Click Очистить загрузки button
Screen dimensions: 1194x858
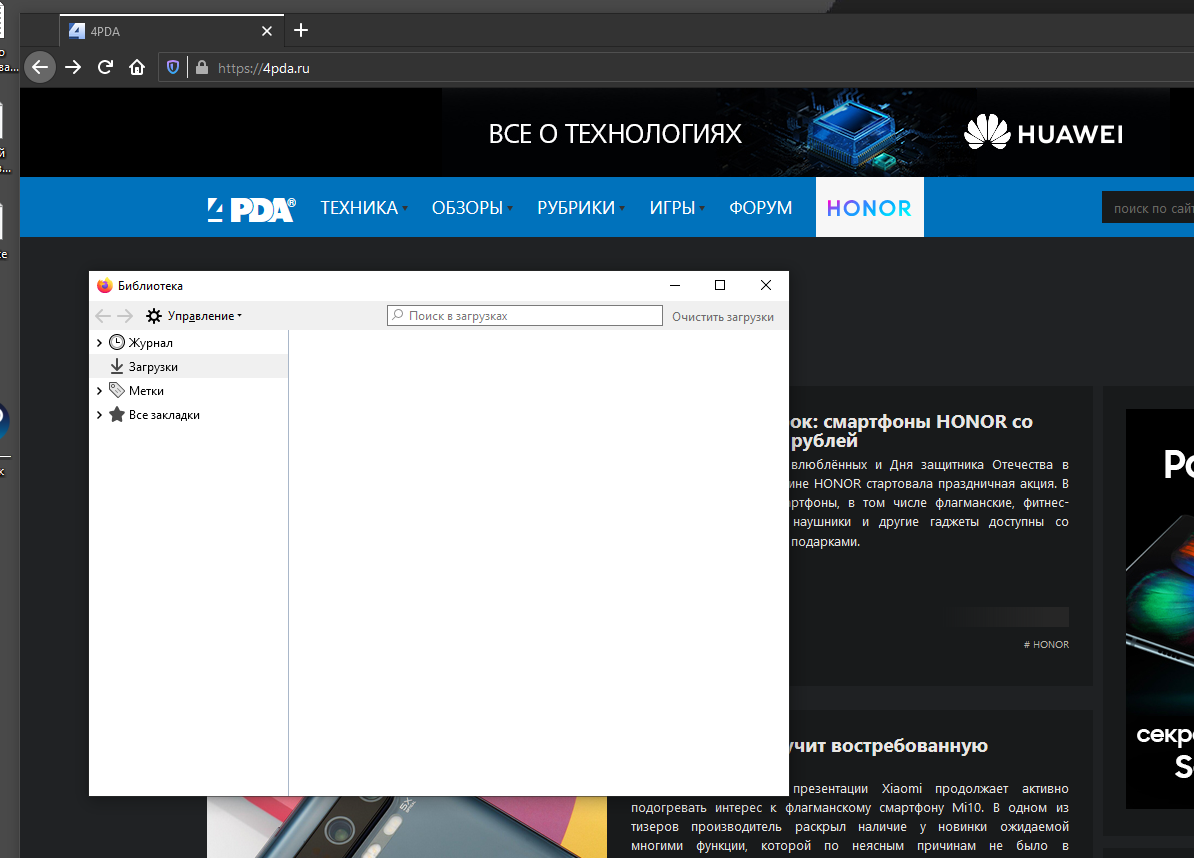pyautogui.click(x=723, y=317)
